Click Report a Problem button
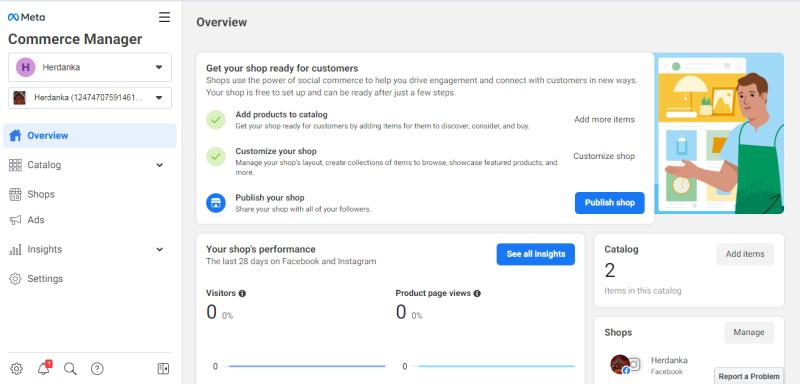This screenshot has width=800, height=384. coord(749,376)
